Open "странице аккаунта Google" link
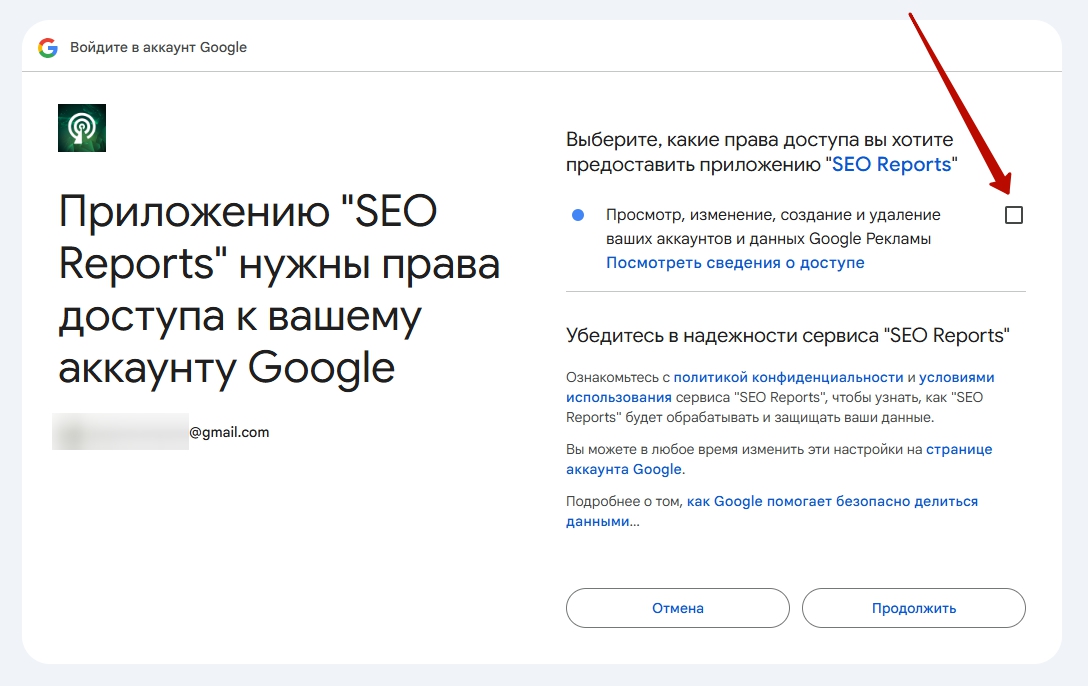Viewport: 1088px width, 686px height. (x=779, y=459)
